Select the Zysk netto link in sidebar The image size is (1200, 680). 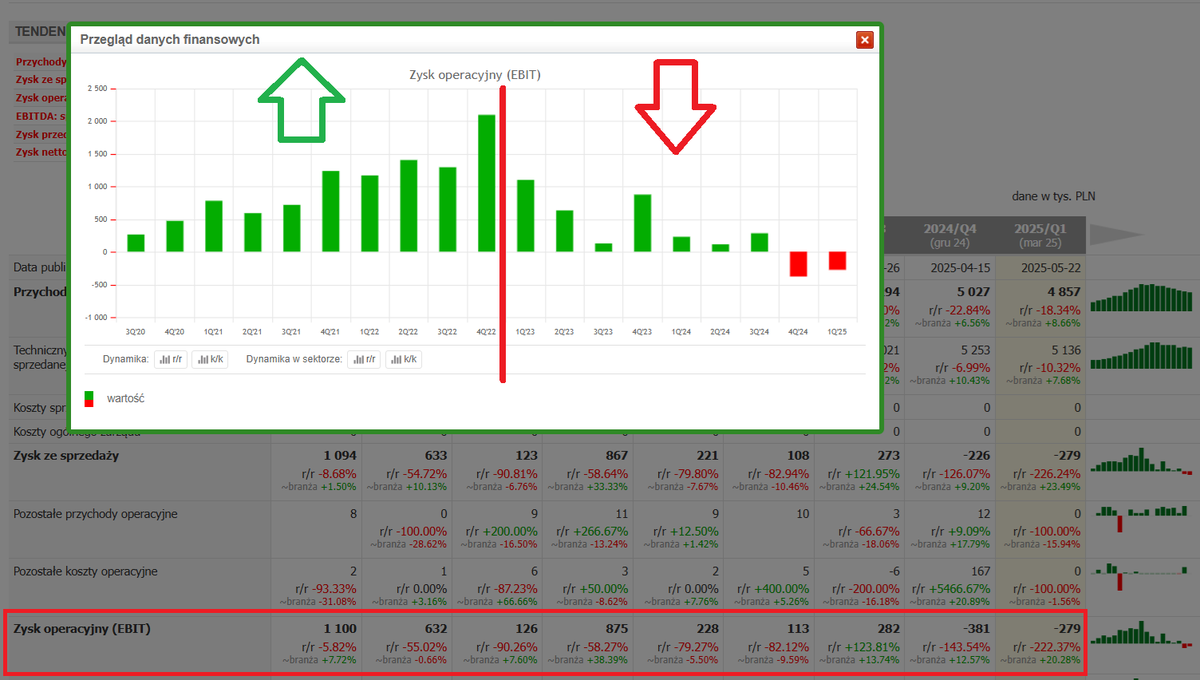tap(41, 152)
